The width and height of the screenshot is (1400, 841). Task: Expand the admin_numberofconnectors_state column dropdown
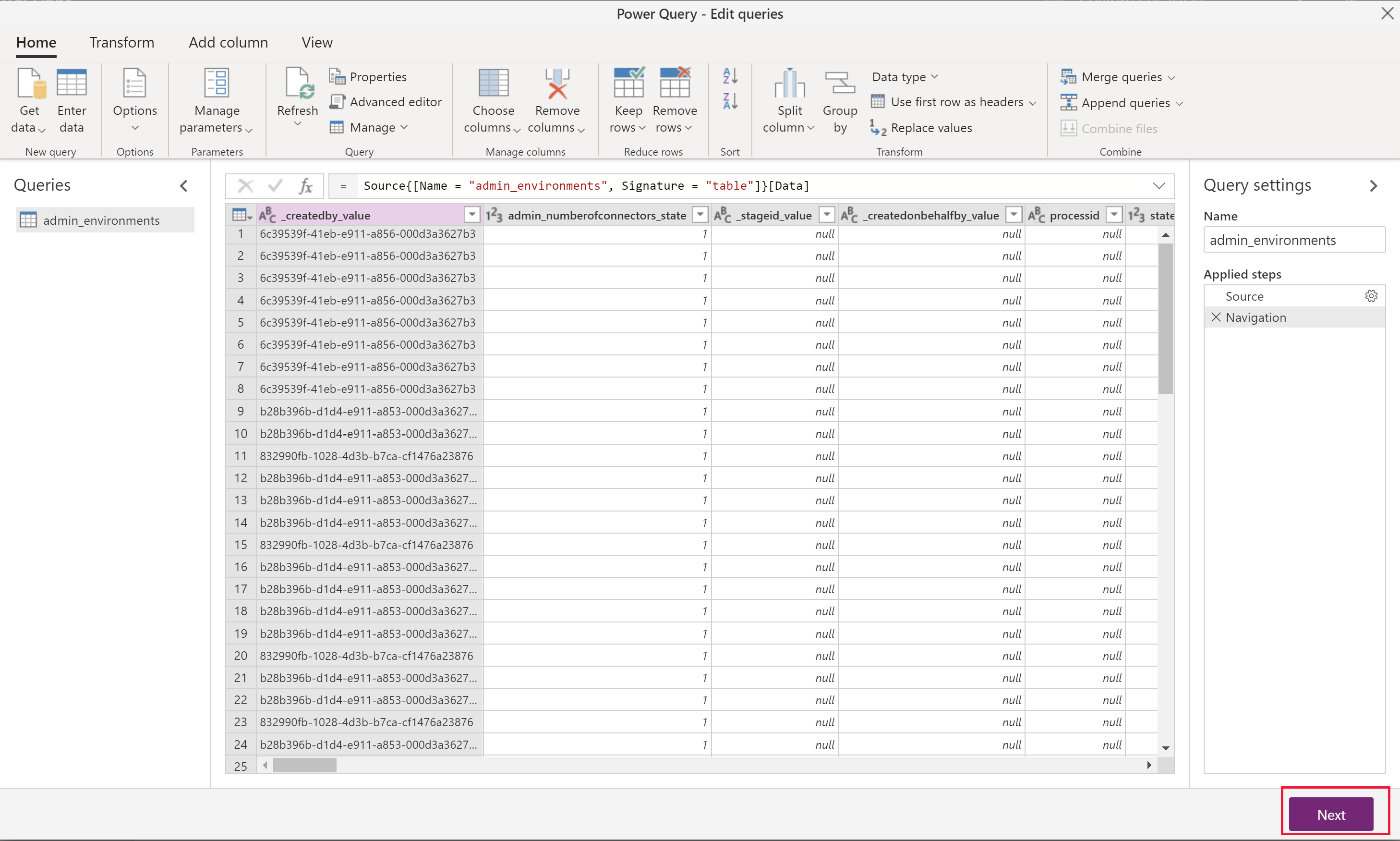click(x=700, y=215)
